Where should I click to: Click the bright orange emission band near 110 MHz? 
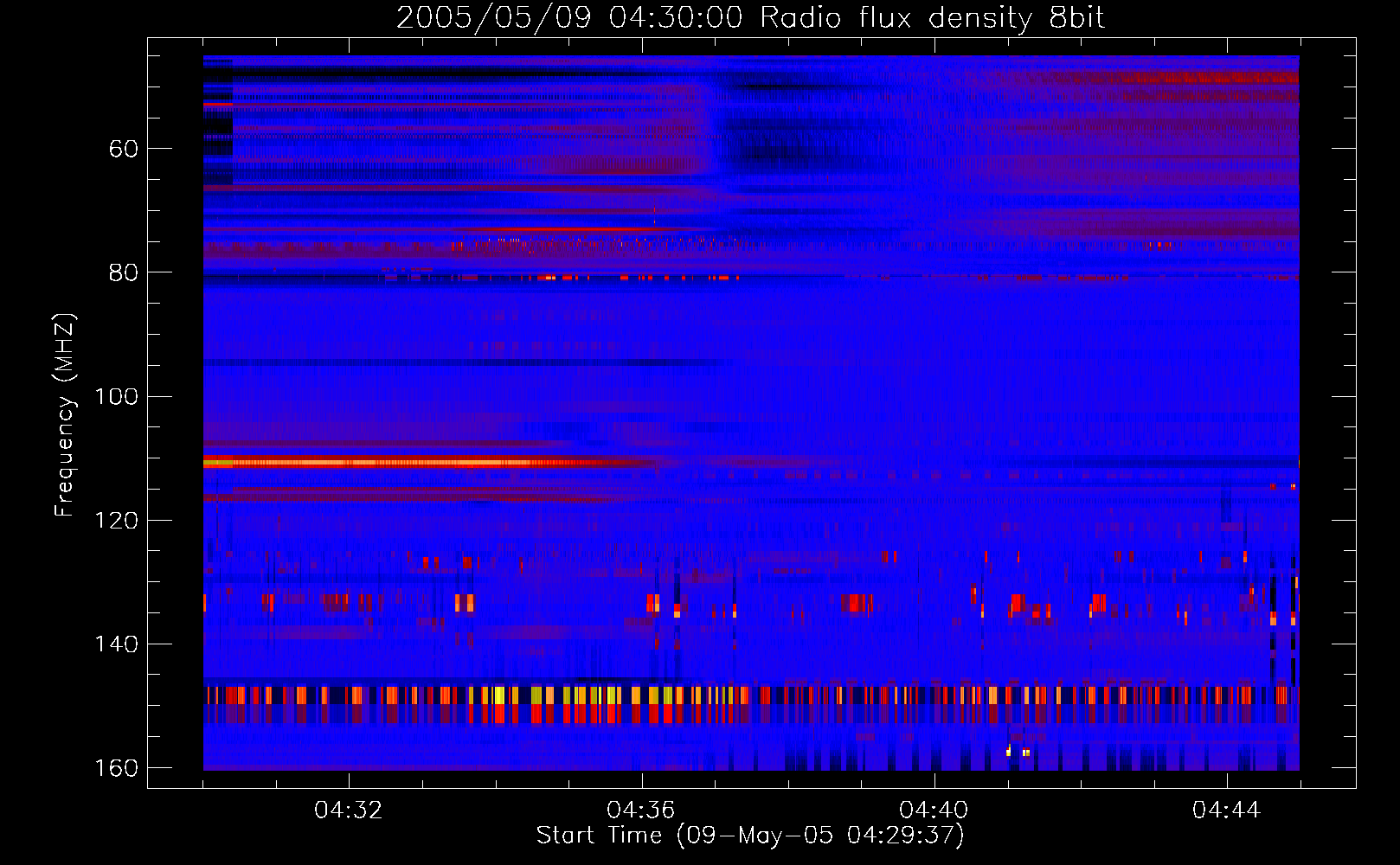click(428, 463)
